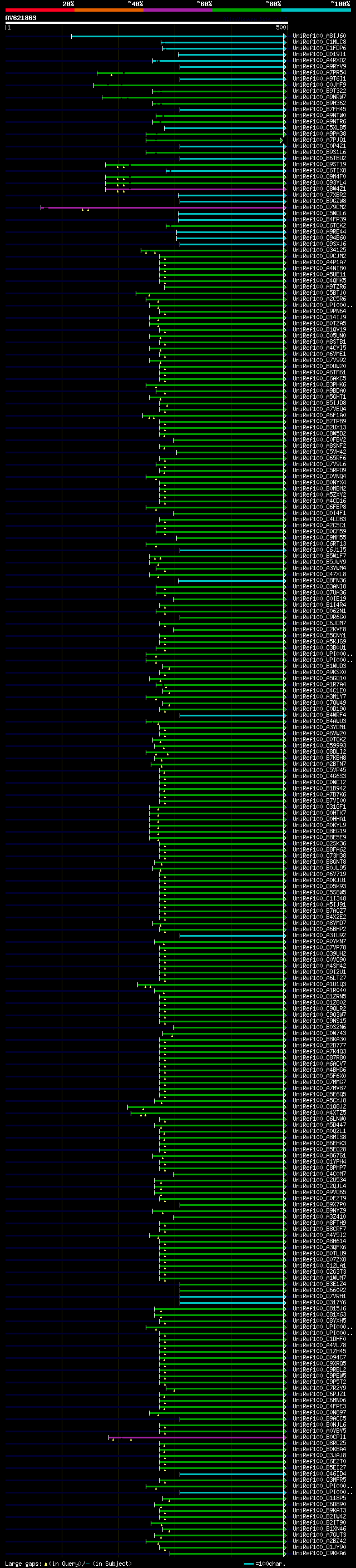This screenshot has width=356, height=1568.
Task: Open hit UniRef100_Q019I1
Action: [319, 54]
